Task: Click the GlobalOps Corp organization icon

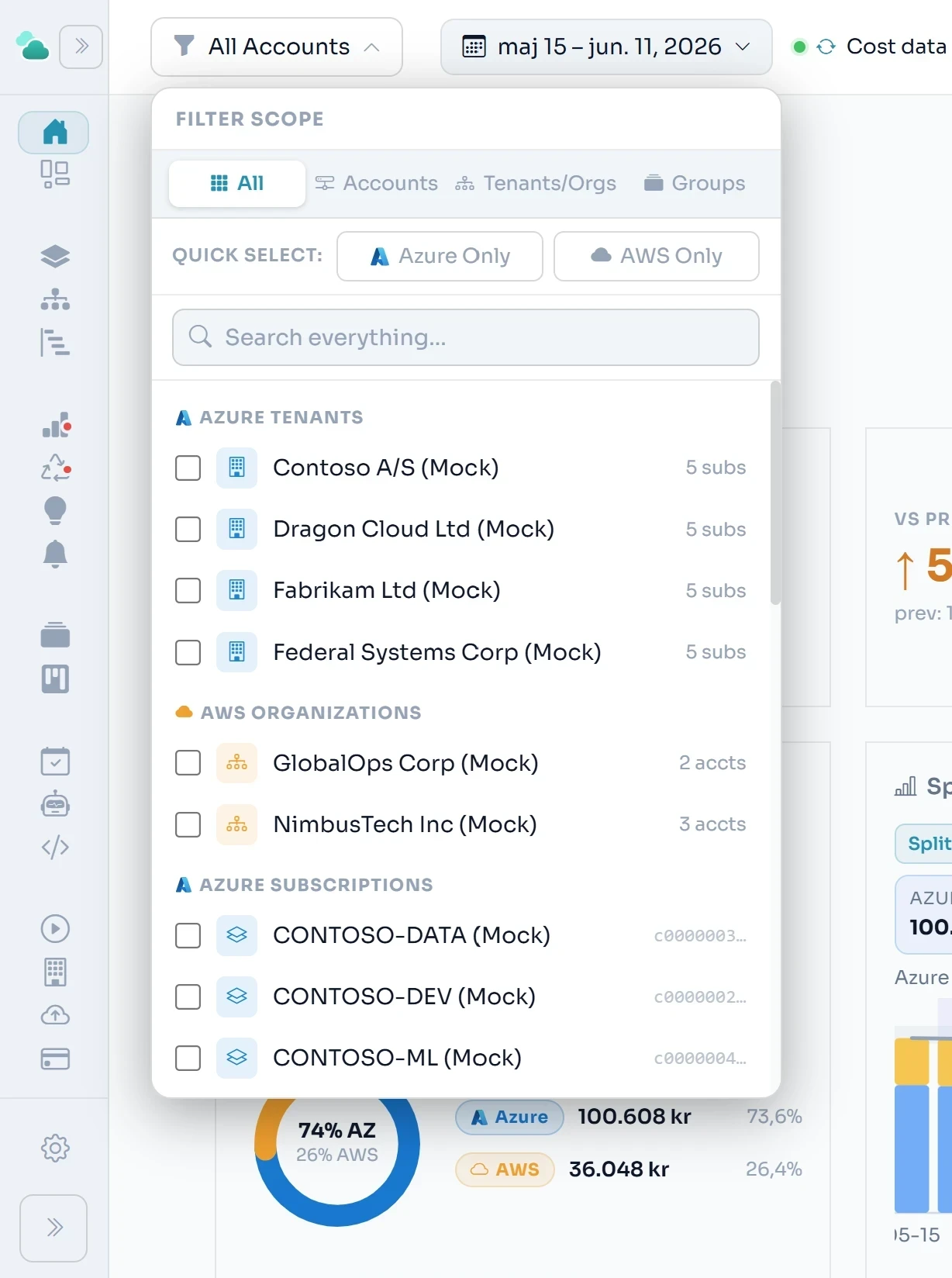Action: click(x=236, y=763)
